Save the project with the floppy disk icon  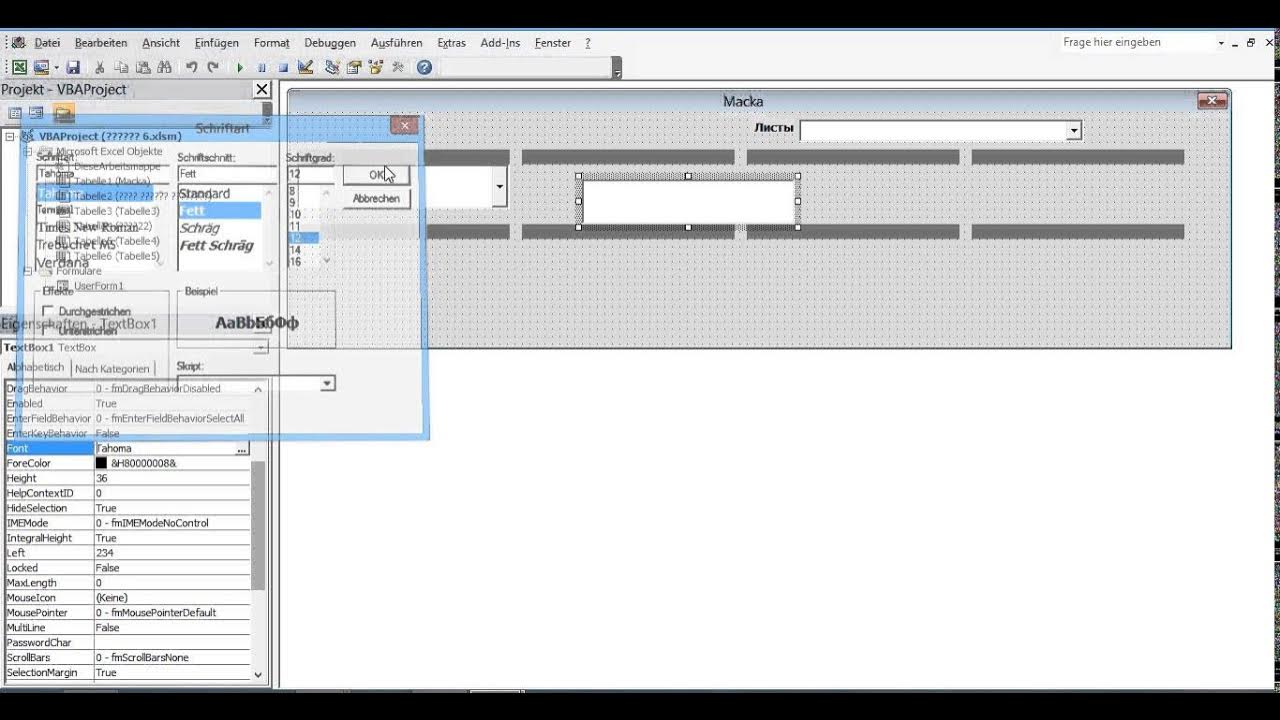click(72, 67)
